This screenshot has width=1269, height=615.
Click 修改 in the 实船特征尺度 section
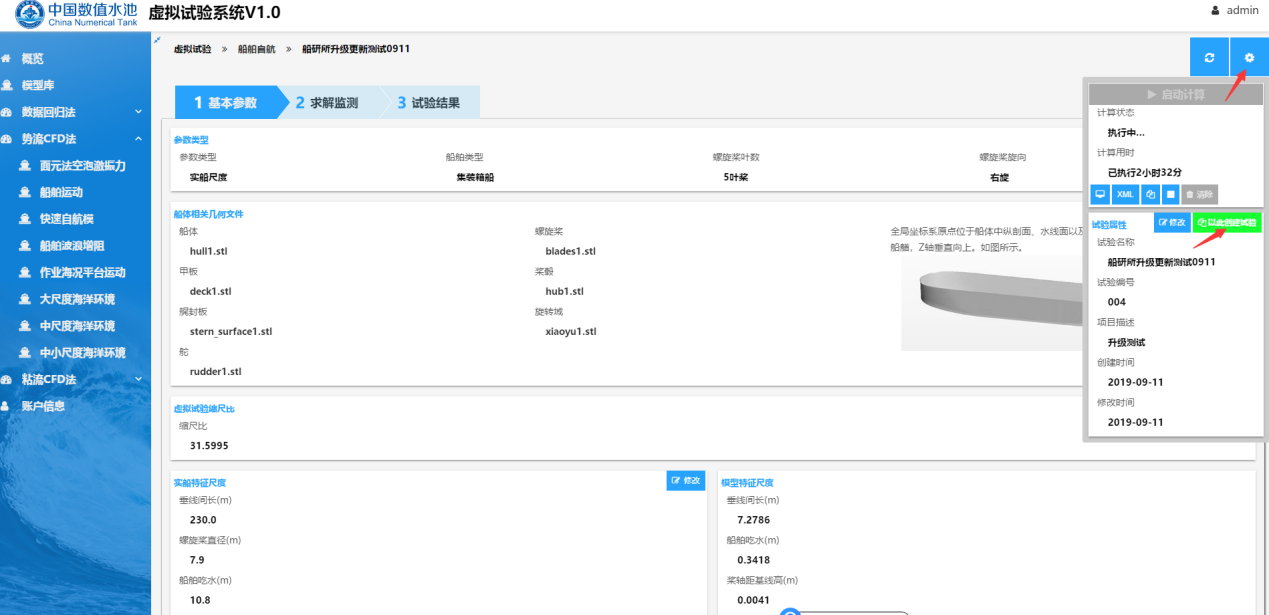coord(686,481)
